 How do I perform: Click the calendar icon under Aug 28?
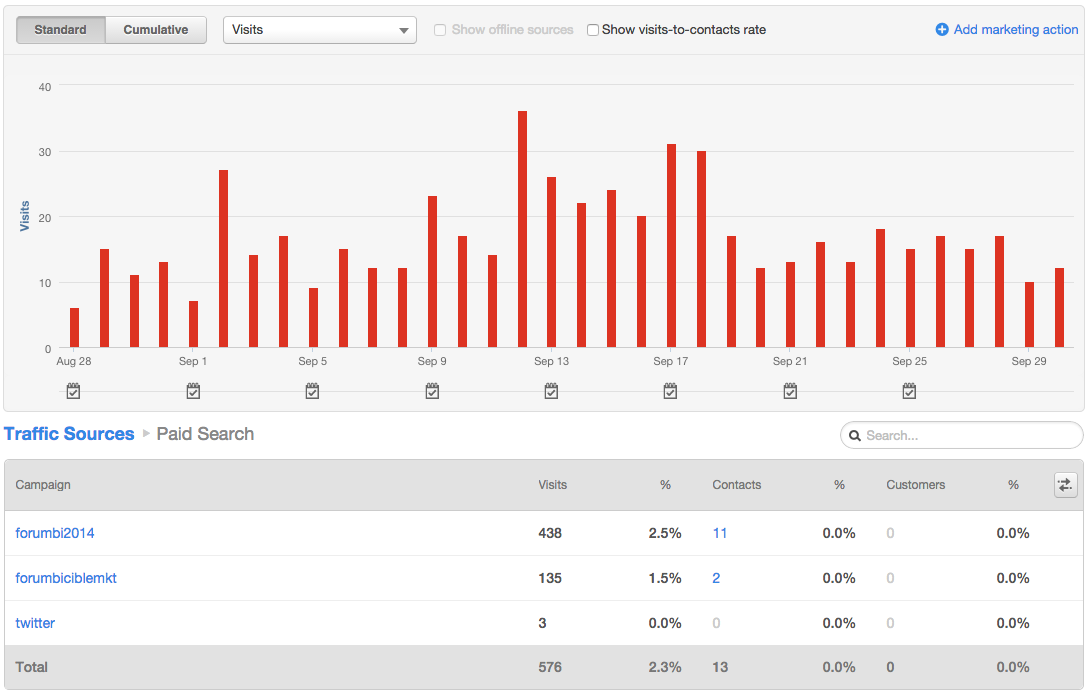pos(73,390)
